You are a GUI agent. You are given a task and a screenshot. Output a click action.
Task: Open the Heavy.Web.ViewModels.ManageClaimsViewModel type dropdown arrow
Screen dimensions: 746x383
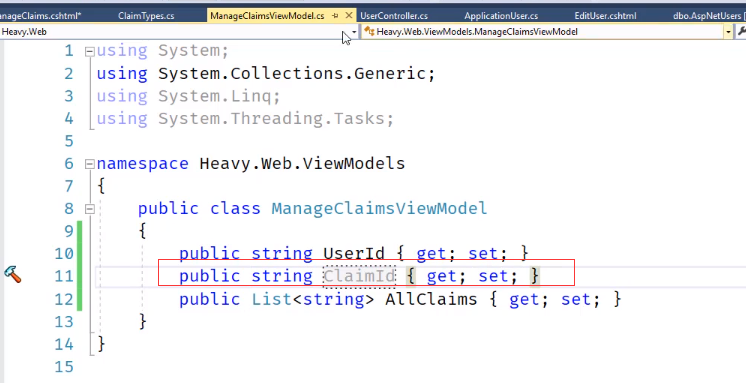tap(728, 32)
